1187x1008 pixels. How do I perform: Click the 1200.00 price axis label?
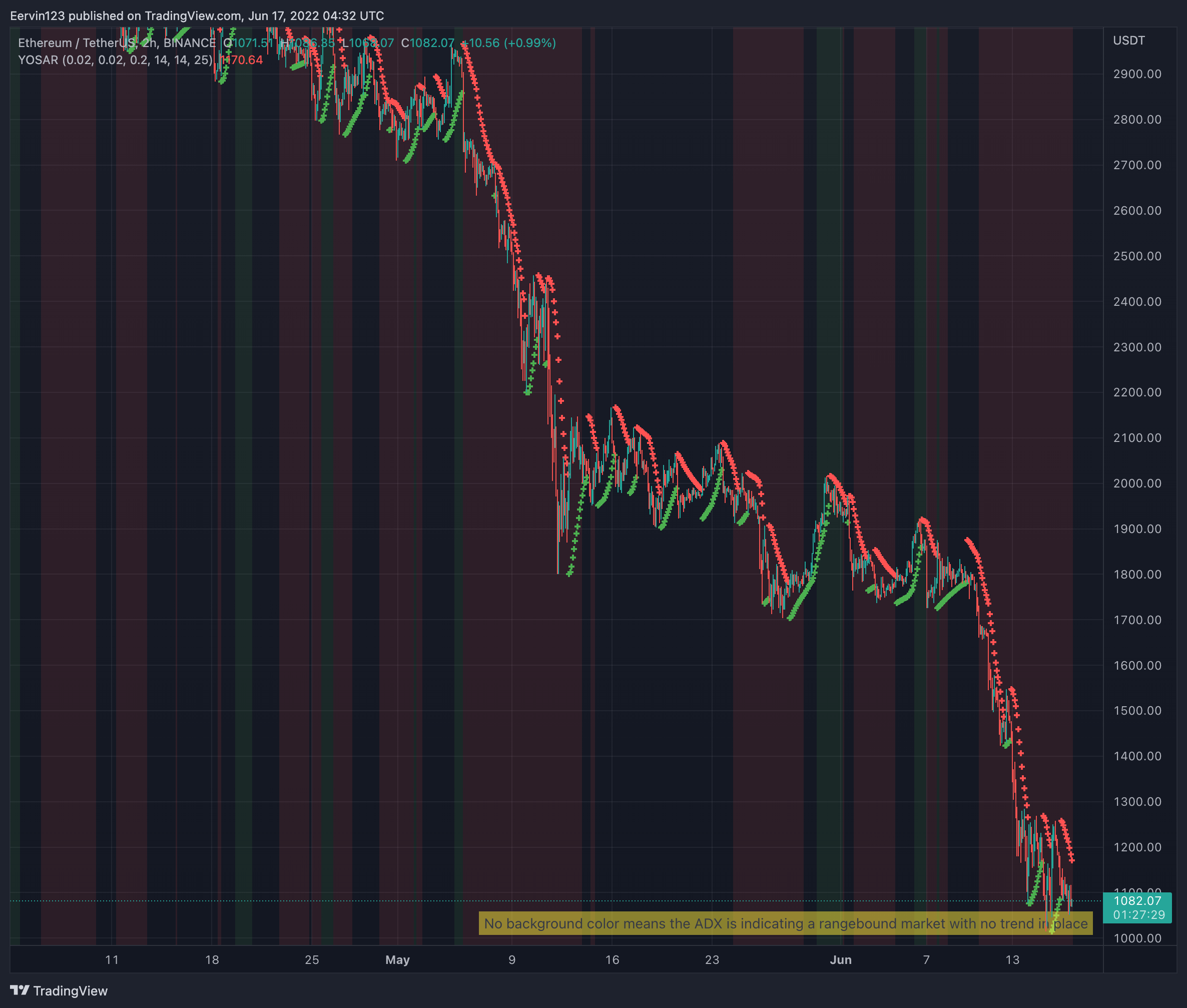tap(1137, 847)
